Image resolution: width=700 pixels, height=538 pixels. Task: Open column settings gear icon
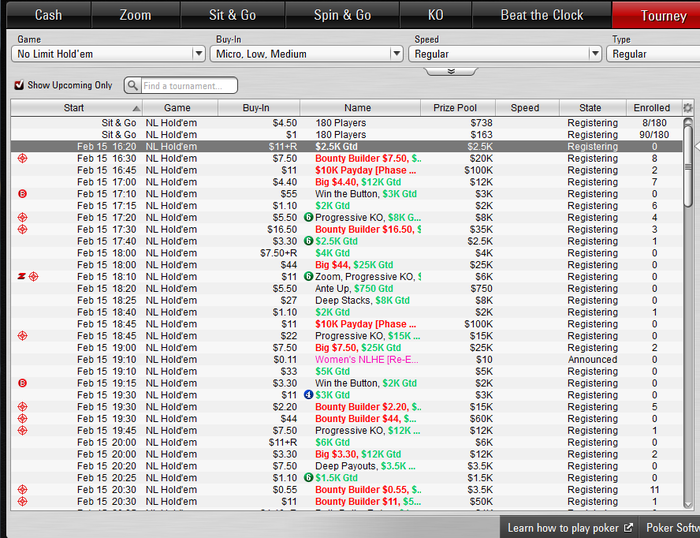[x=688, y=108]
